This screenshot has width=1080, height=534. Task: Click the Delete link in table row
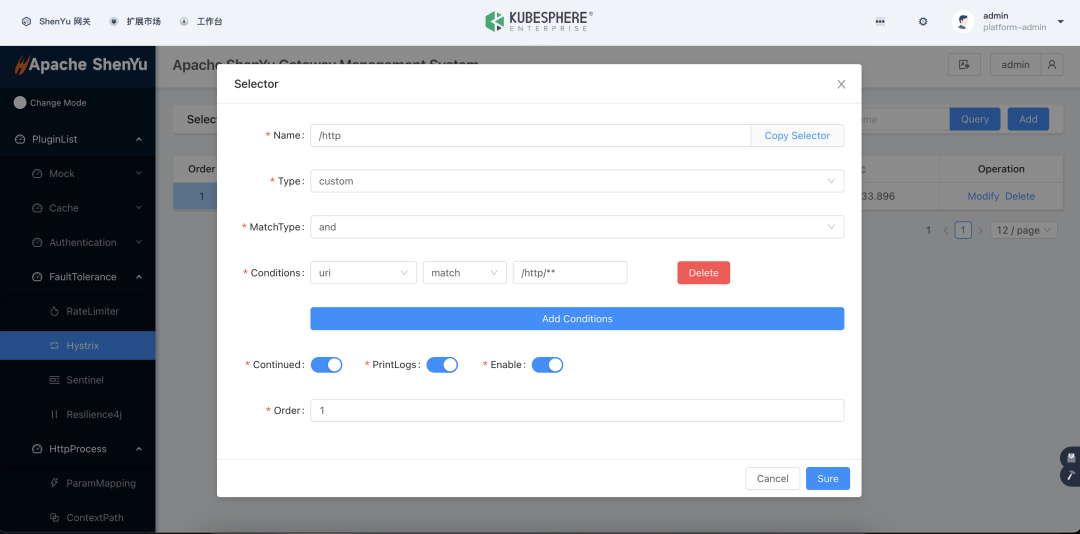1020,196
